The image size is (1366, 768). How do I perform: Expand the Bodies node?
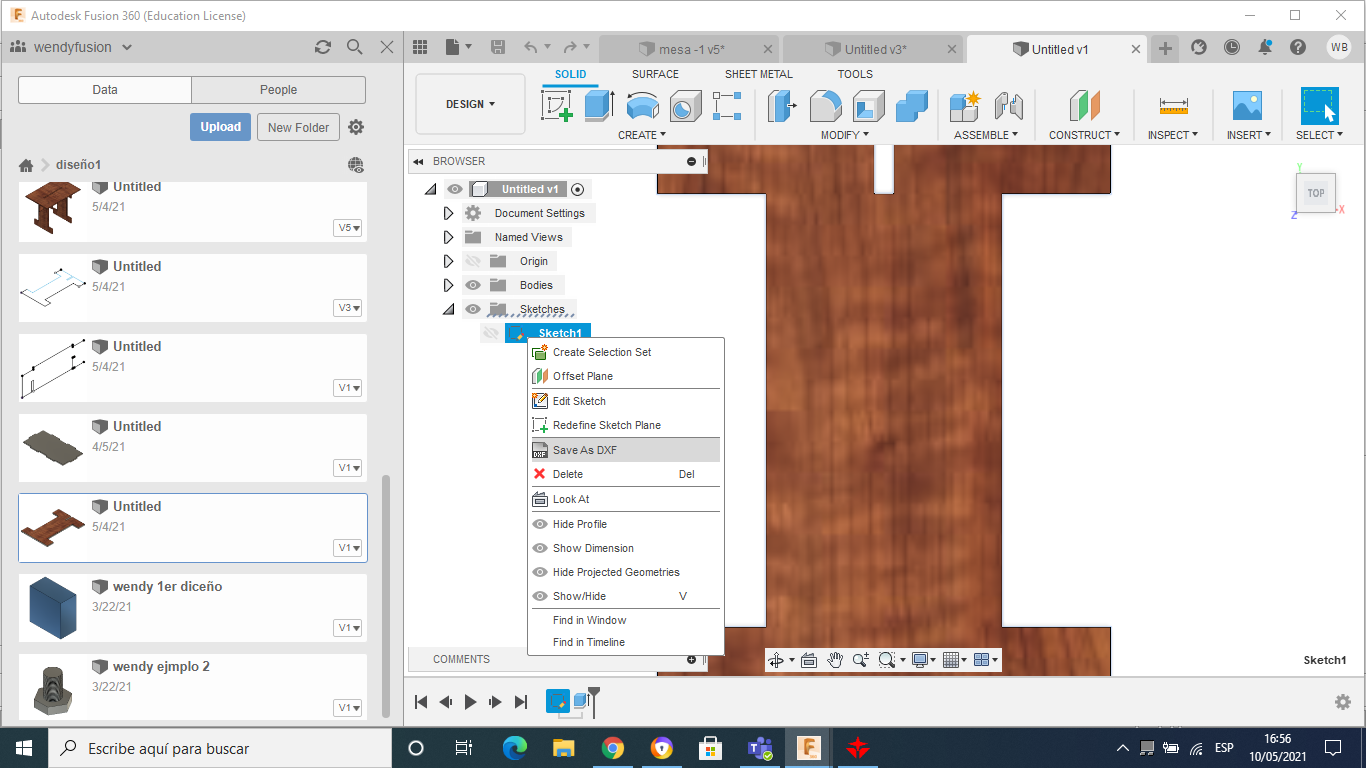point(449,285)
